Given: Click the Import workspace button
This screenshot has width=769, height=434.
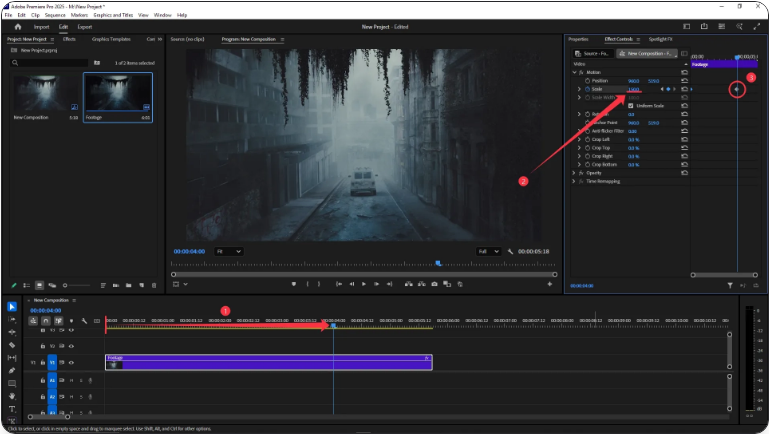Looking at the screenshot, I should coord(42,27).
